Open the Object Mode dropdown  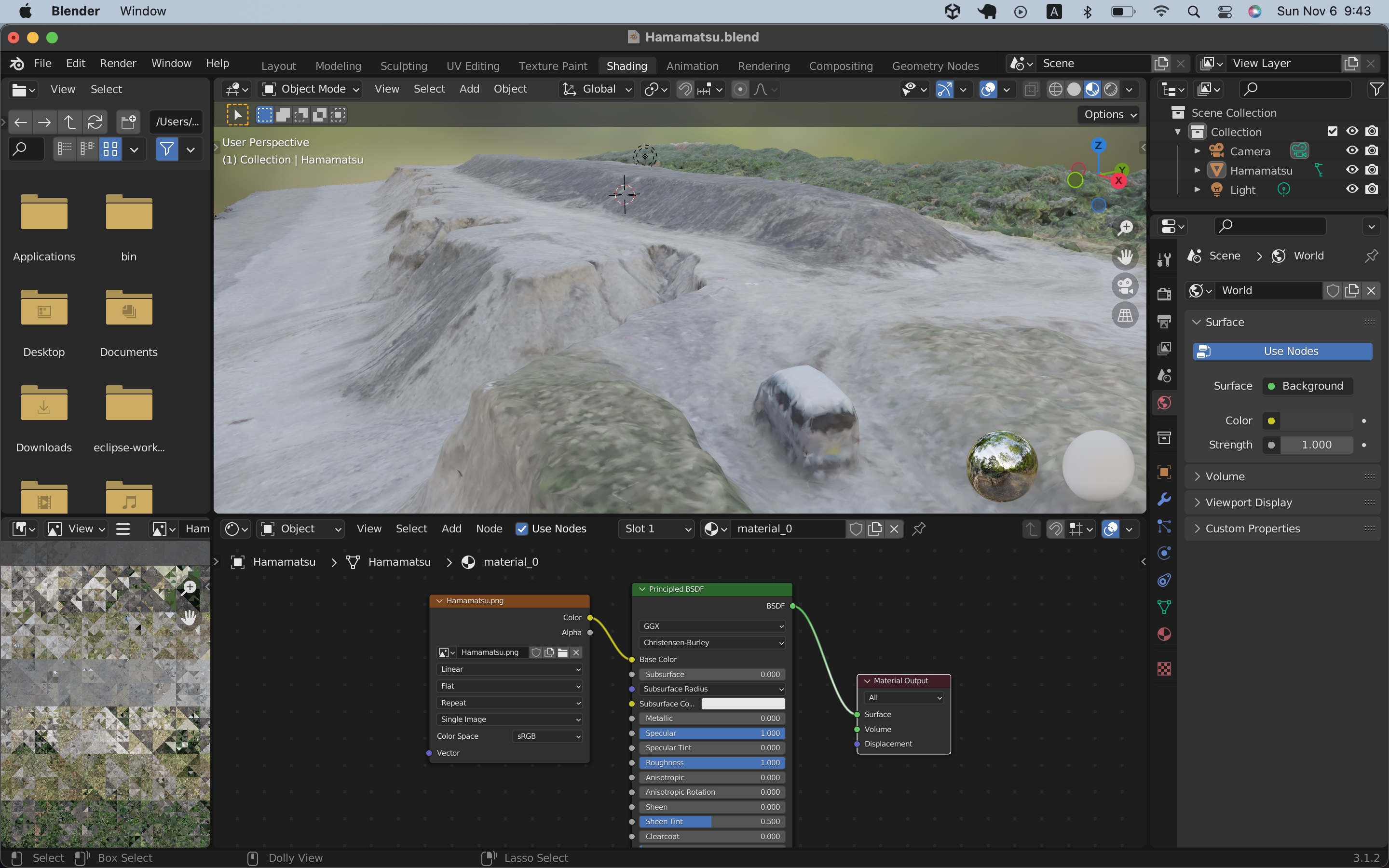coord(311,89)
